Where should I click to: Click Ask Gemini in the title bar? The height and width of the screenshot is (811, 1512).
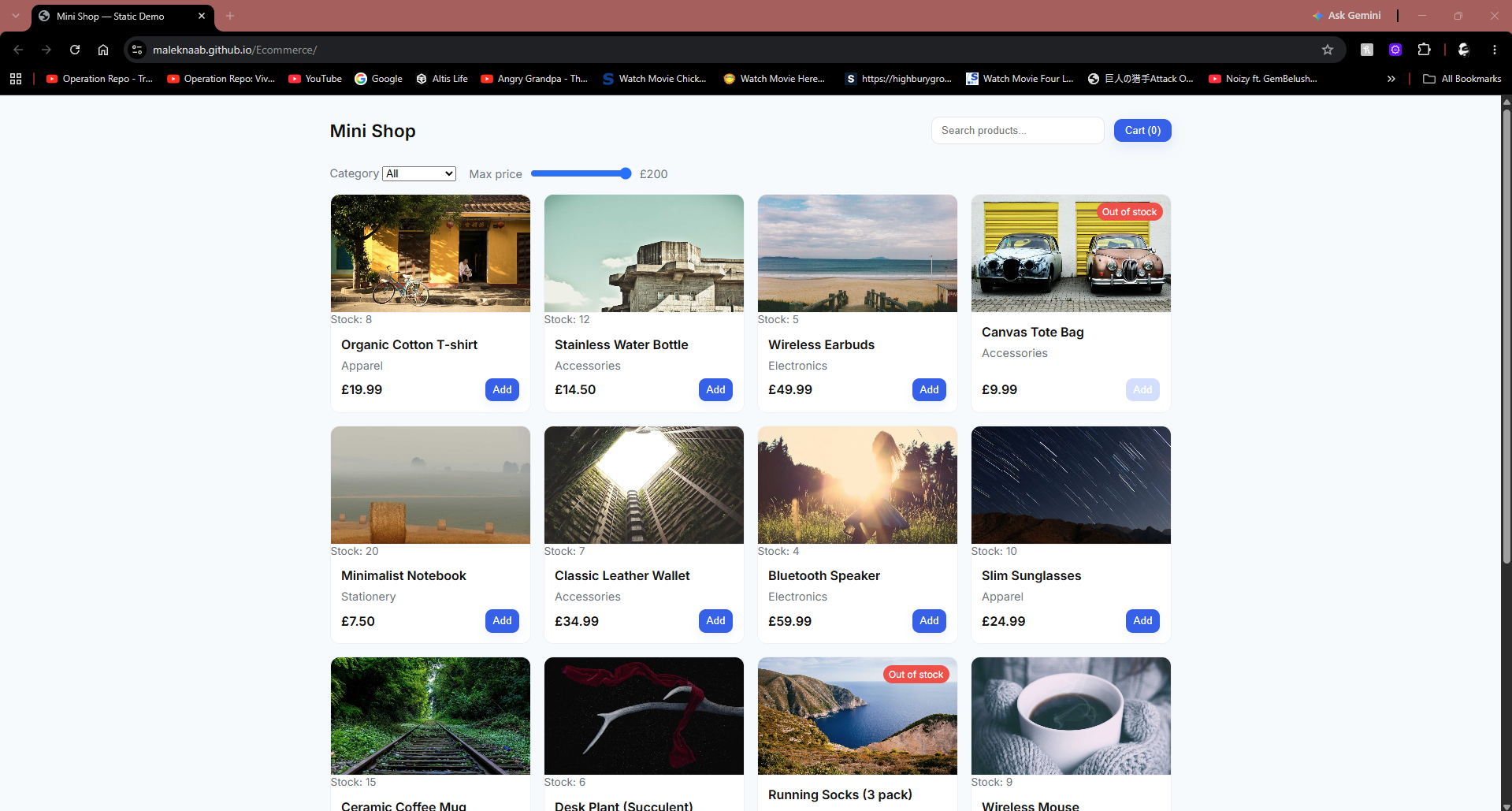coord(1347,16)
